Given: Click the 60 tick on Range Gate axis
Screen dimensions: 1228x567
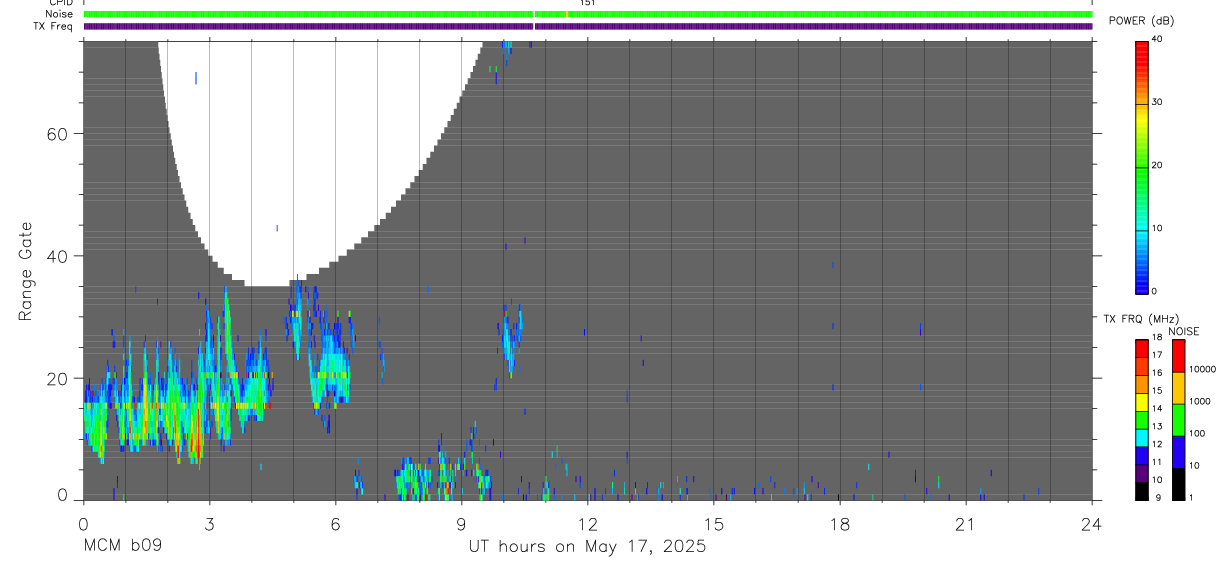Looking at the screenshot, I should [57, 134].
